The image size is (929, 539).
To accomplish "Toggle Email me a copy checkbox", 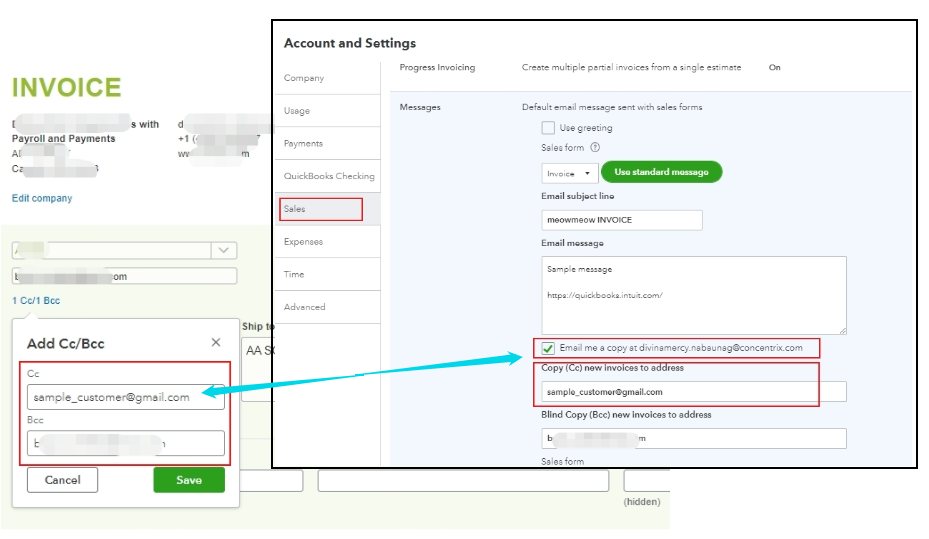I will 548,348.
